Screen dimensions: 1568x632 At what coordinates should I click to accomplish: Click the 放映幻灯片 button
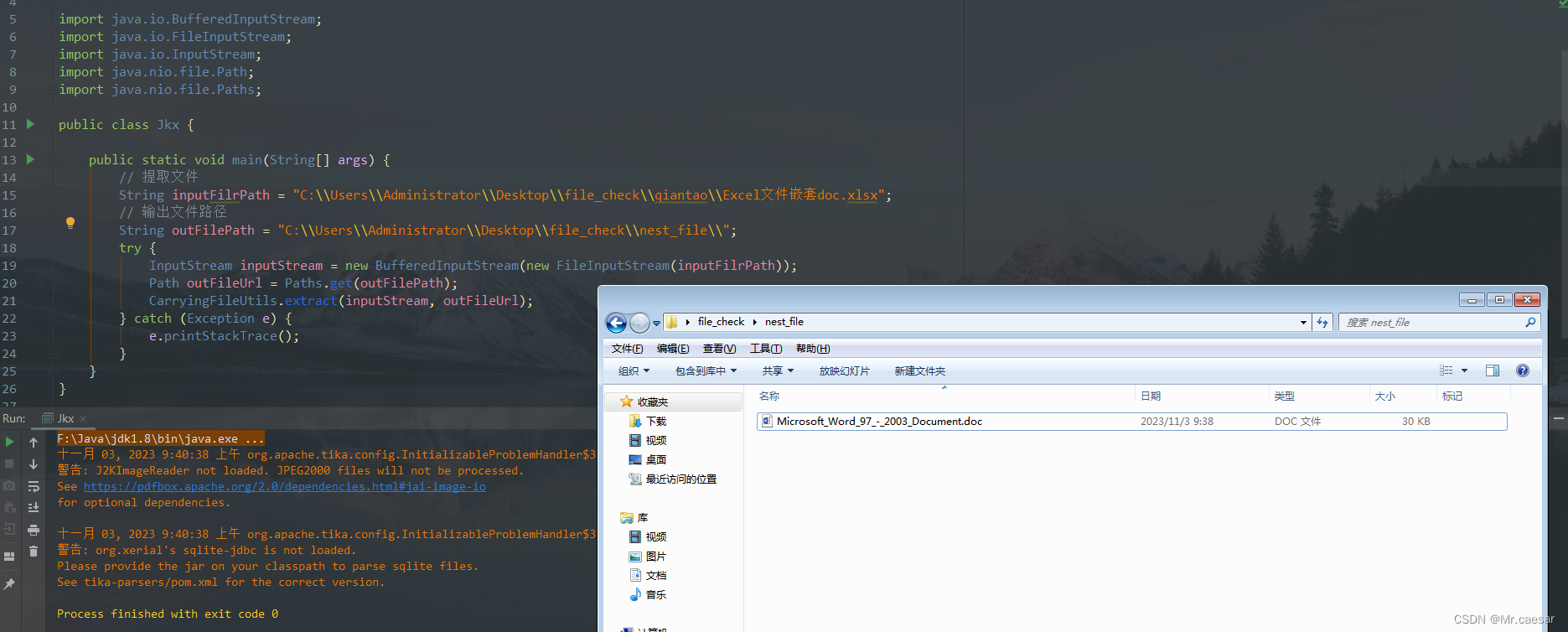844,370
